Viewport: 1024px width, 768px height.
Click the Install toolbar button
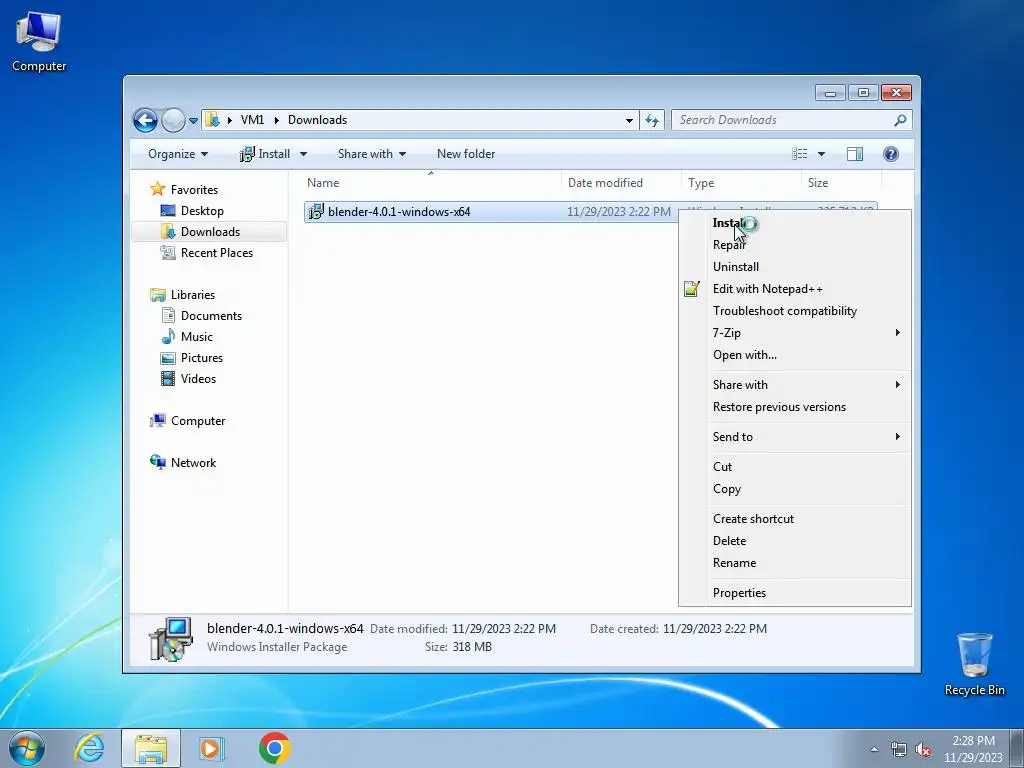pos(265,154)
